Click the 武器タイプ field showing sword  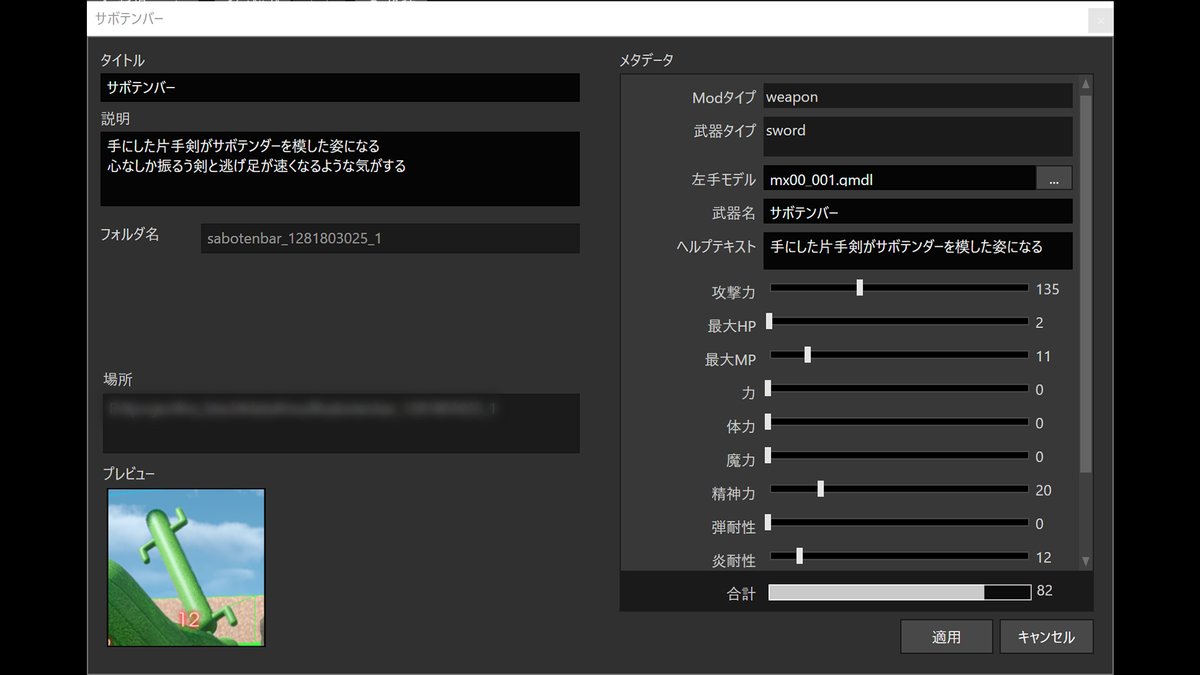pyautogui.click(x=917, y=136)
